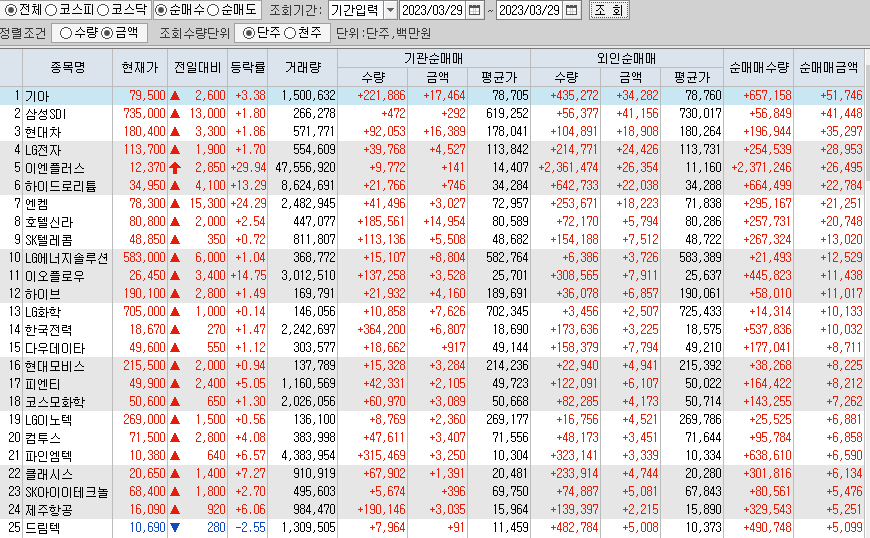Choose the 순매도 radio option
This screenshot has height=538, width=870.
point(213,10)
